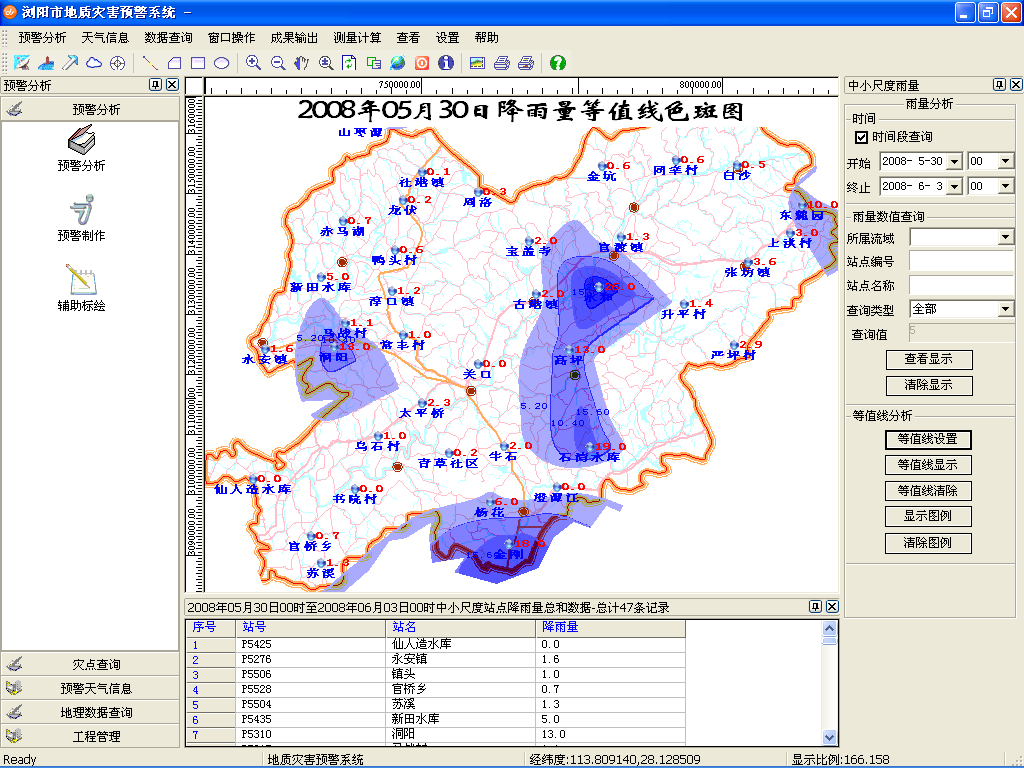Screen dimensions: 1024x768
Task: Expand the 所属流域 combo box
Action: pos(1005,238)
